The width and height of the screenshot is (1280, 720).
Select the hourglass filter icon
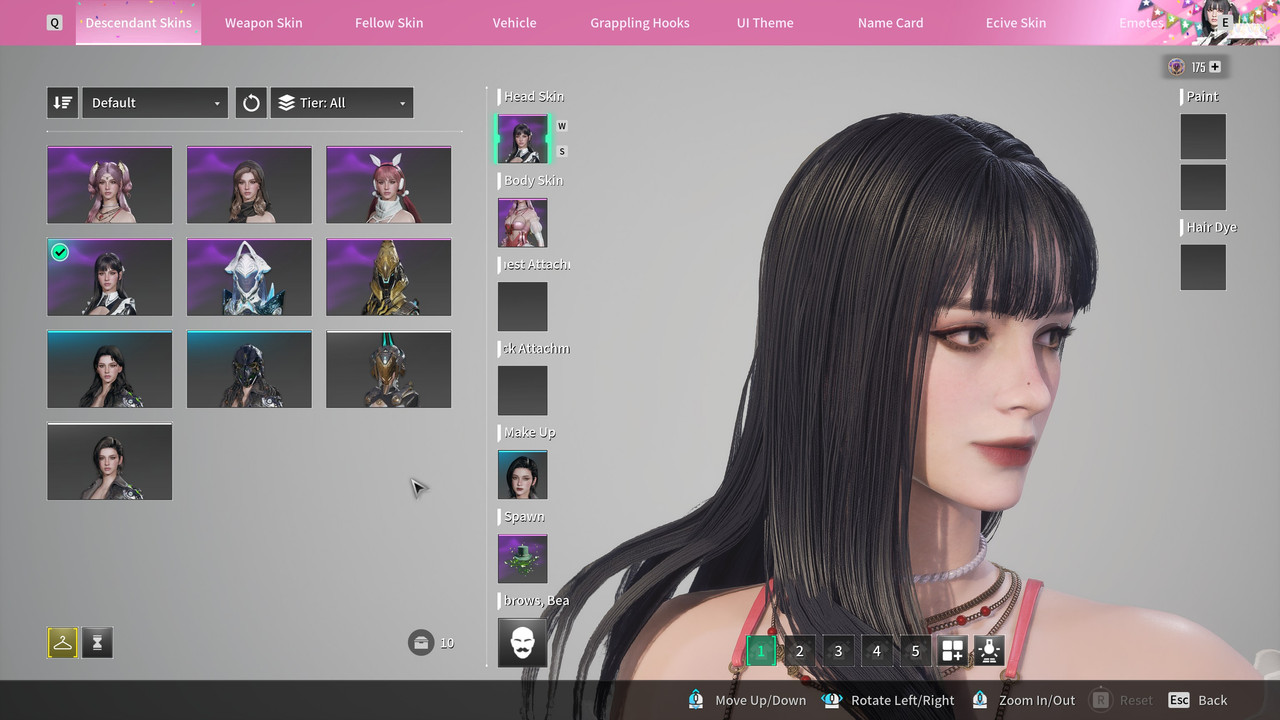point(97,643)
